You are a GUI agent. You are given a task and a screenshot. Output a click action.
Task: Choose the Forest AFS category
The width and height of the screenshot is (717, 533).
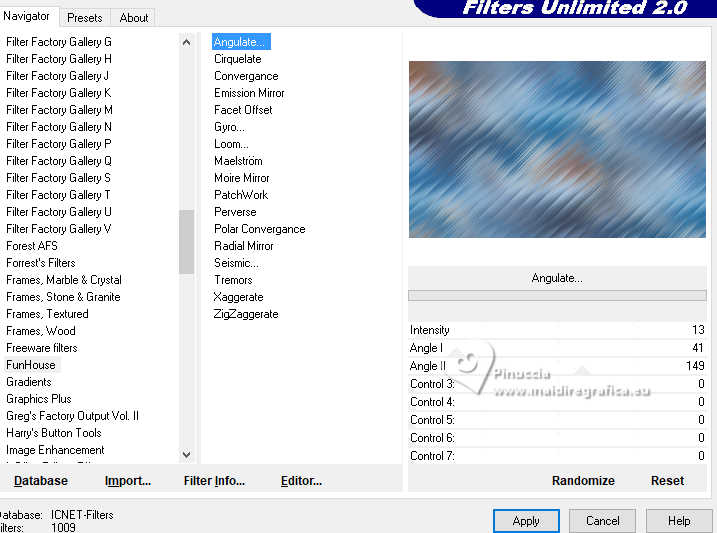[x=32, y=246]
